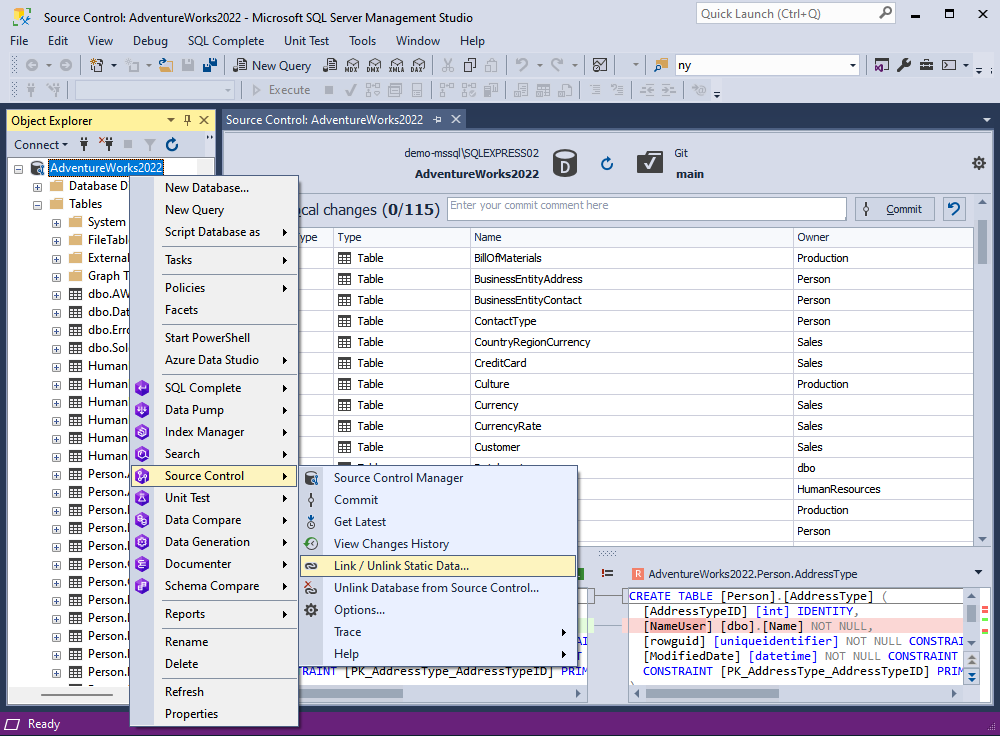The height and width of the screenshot is (736, 1000).
Task: Click the Unit Test purple icon
Action: click(142, 498)
